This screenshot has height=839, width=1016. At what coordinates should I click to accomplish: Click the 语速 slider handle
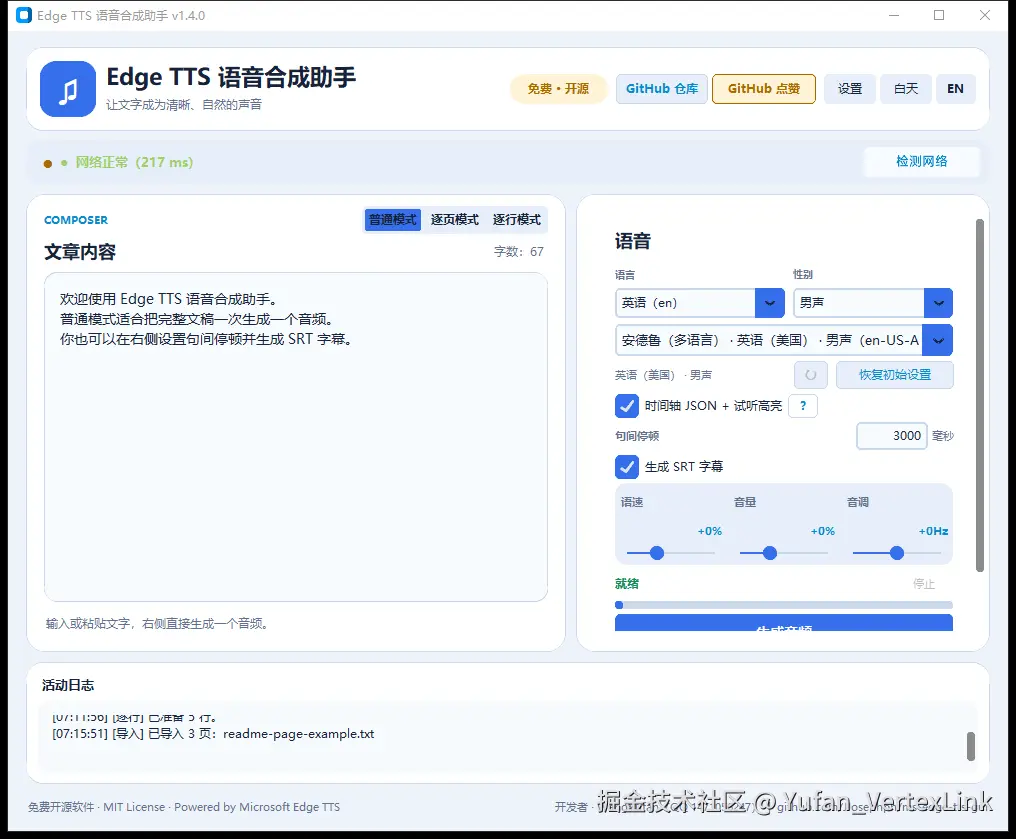pyautogui.click(x=657, y=553)
